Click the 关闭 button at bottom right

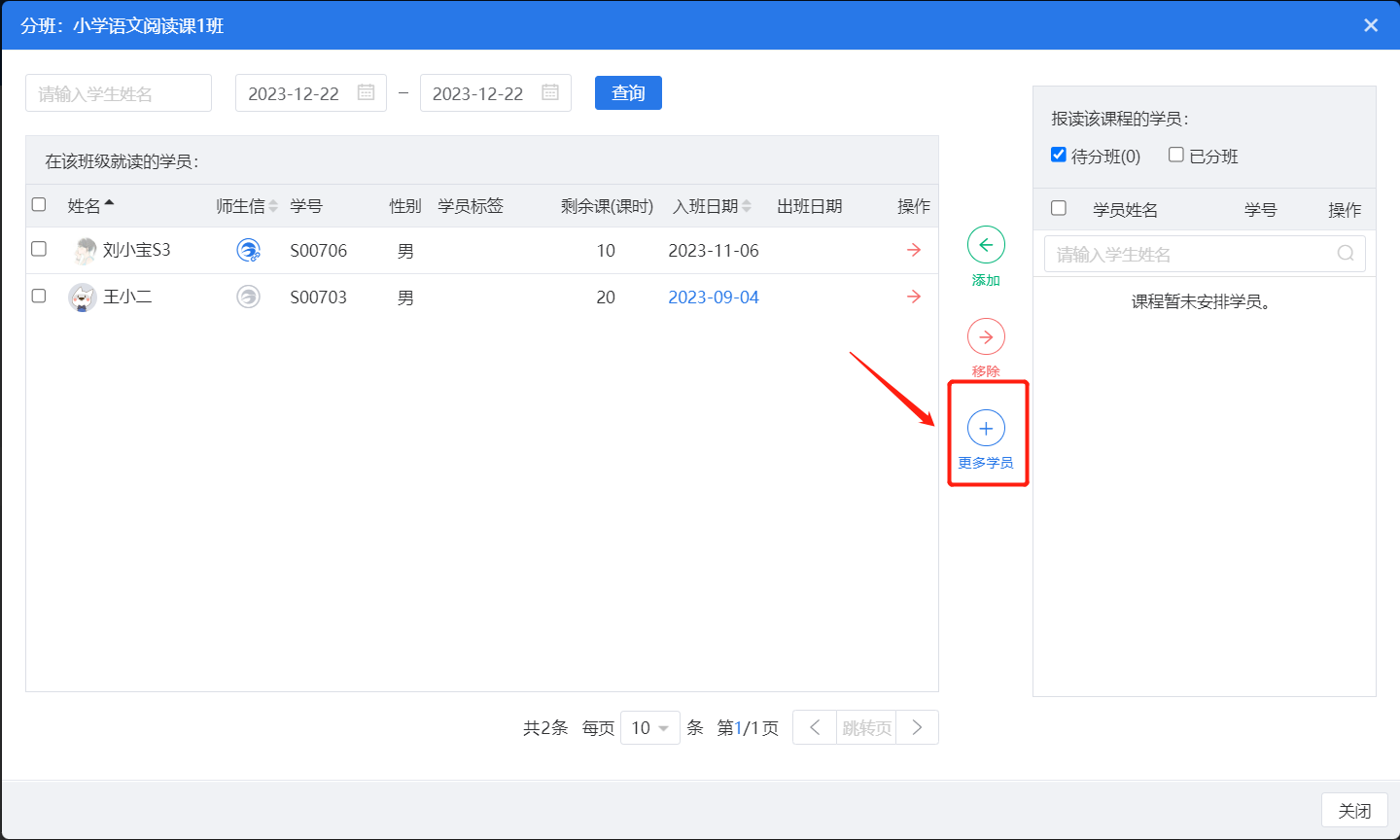[x=1355, y=810]
